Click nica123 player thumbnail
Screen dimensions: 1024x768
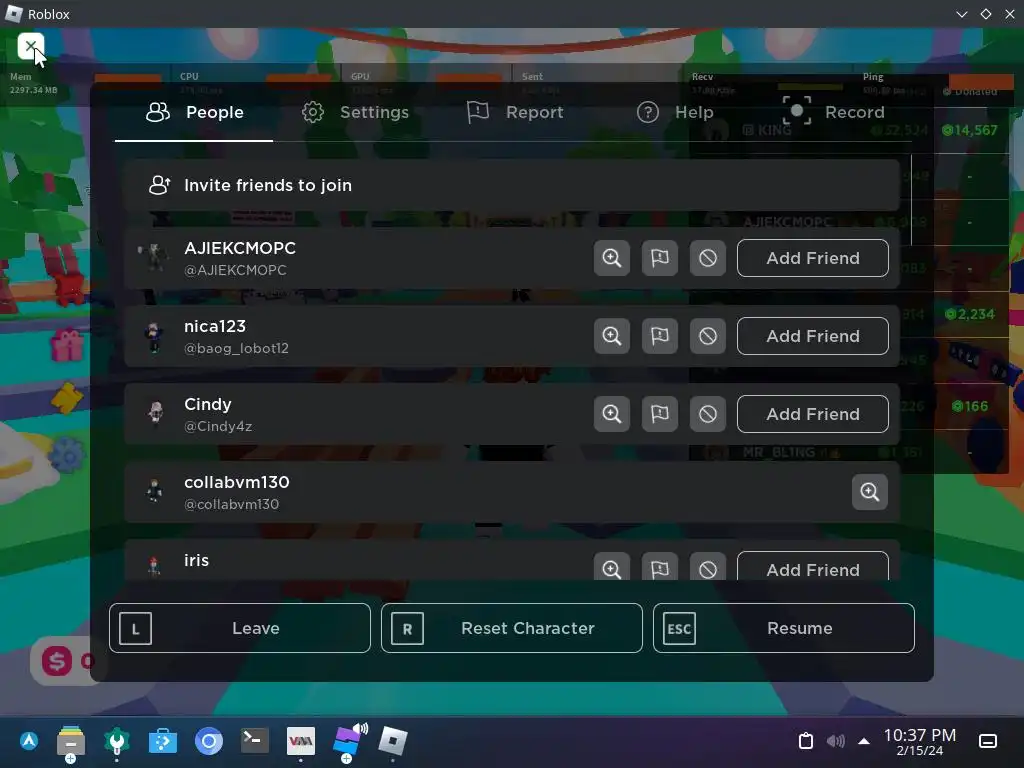(x=154, y=336)
